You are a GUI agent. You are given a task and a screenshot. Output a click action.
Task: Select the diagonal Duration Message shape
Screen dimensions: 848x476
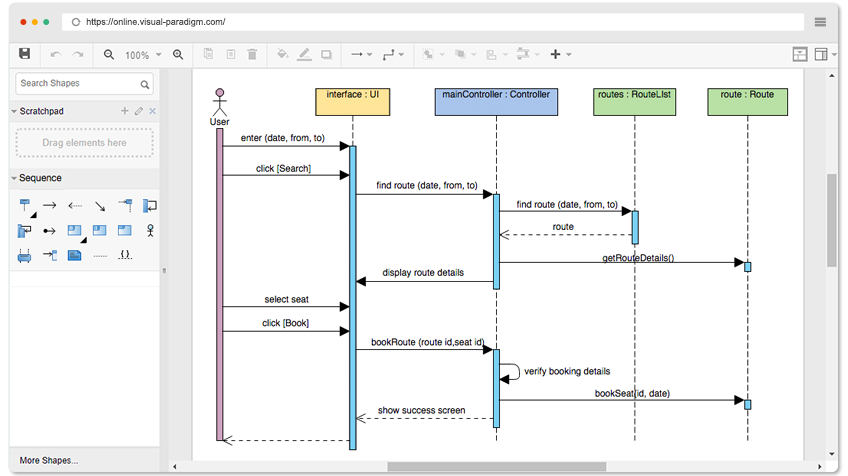100,206
